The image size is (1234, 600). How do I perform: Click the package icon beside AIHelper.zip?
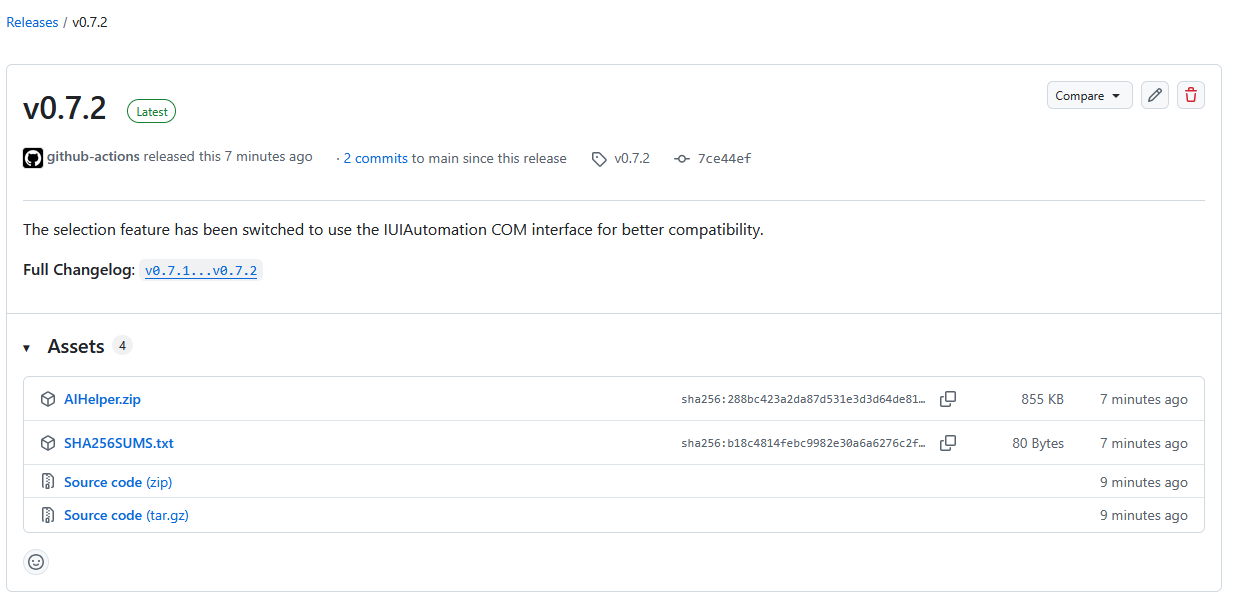48,399
